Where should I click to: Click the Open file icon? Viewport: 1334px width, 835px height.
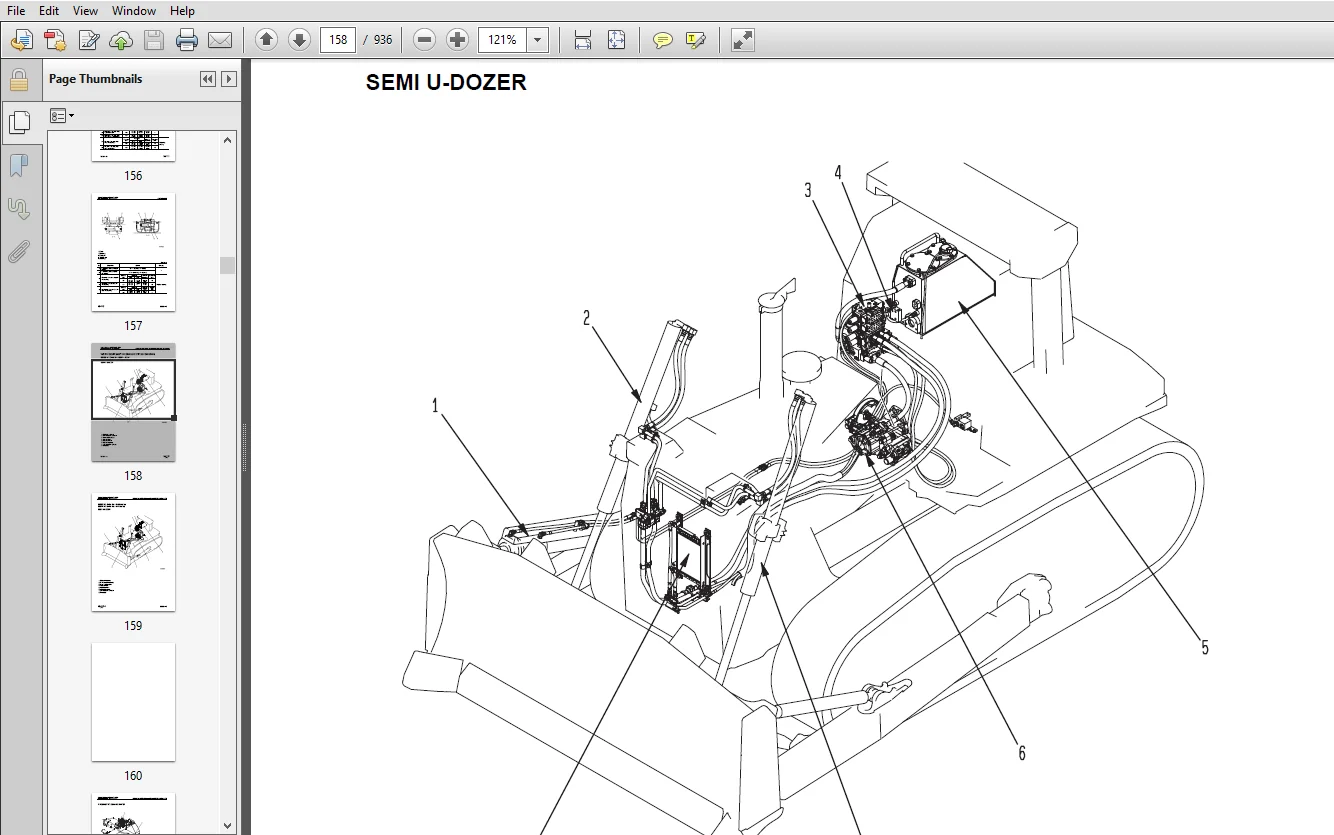pyautogui.click(x=21, y=40)
